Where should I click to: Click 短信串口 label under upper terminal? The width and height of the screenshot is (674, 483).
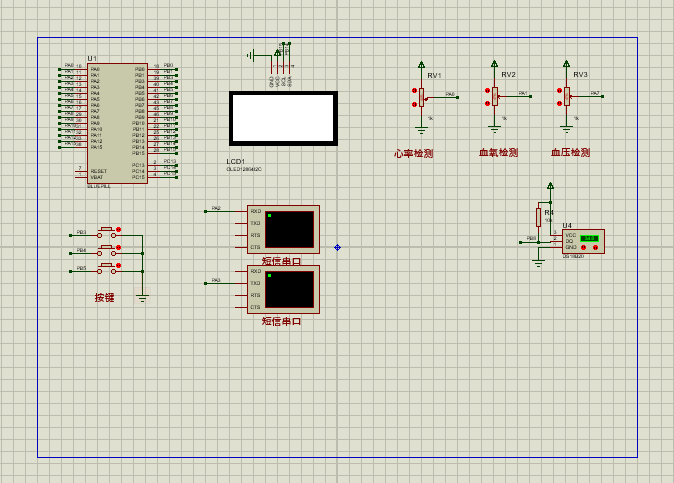[x=282, y=261]
